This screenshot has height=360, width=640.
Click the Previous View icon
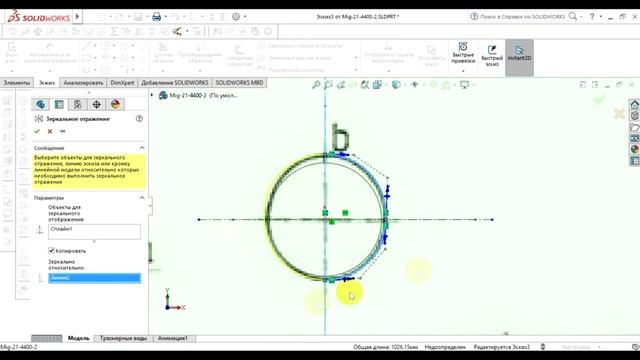tap(340, 85)
